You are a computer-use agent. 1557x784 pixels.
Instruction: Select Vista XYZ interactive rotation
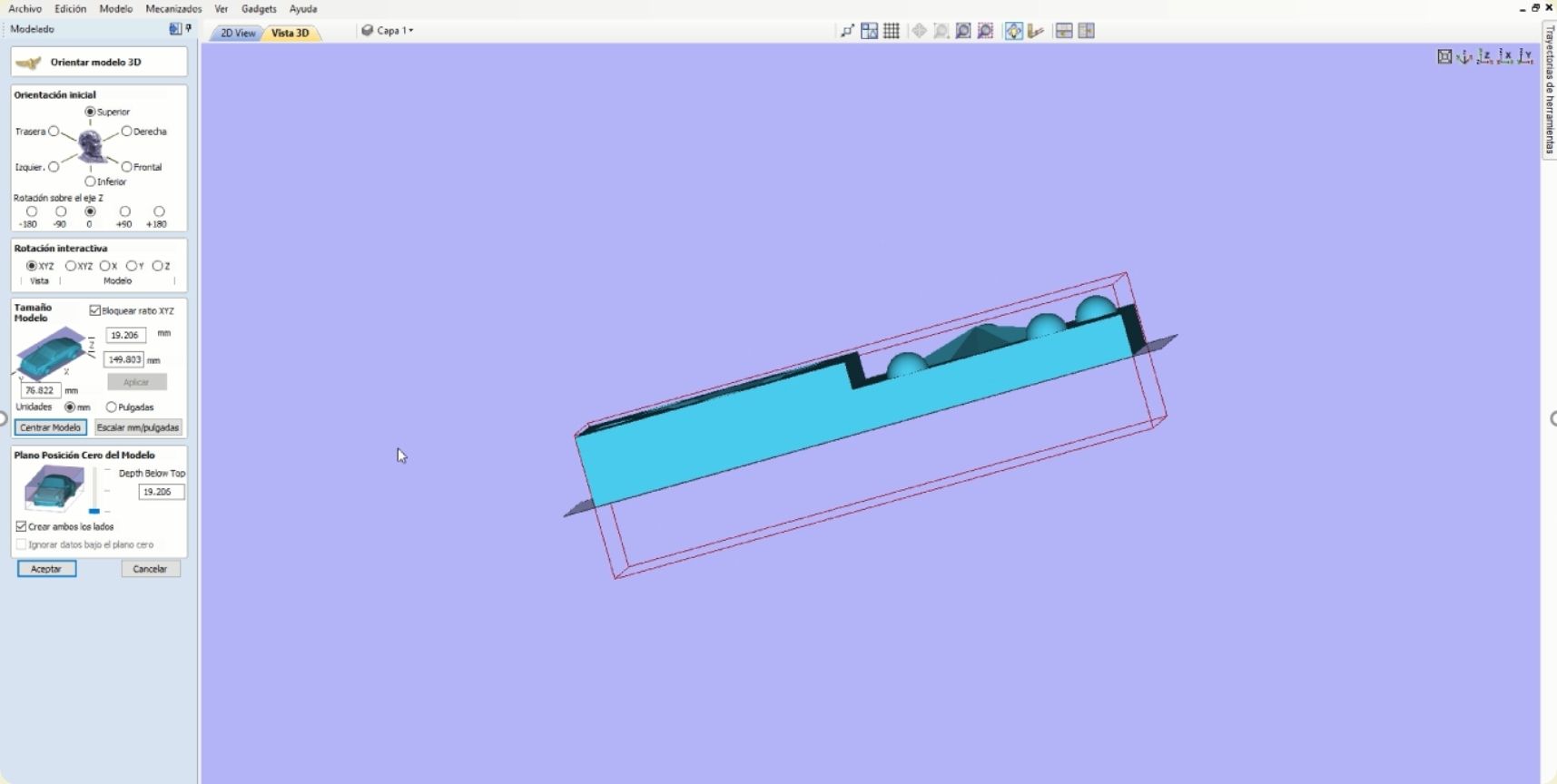32,266
